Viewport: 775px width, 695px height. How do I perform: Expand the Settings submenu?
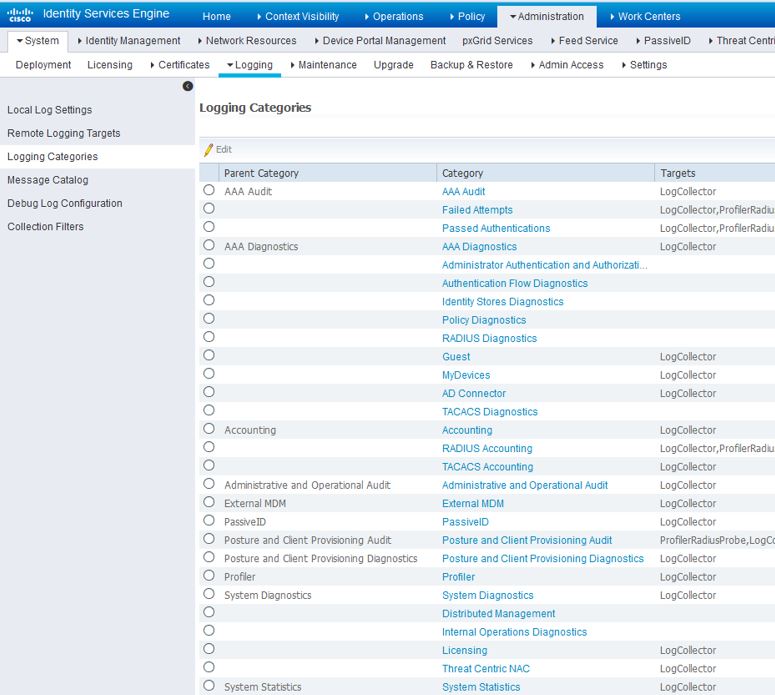coord(645,65)
